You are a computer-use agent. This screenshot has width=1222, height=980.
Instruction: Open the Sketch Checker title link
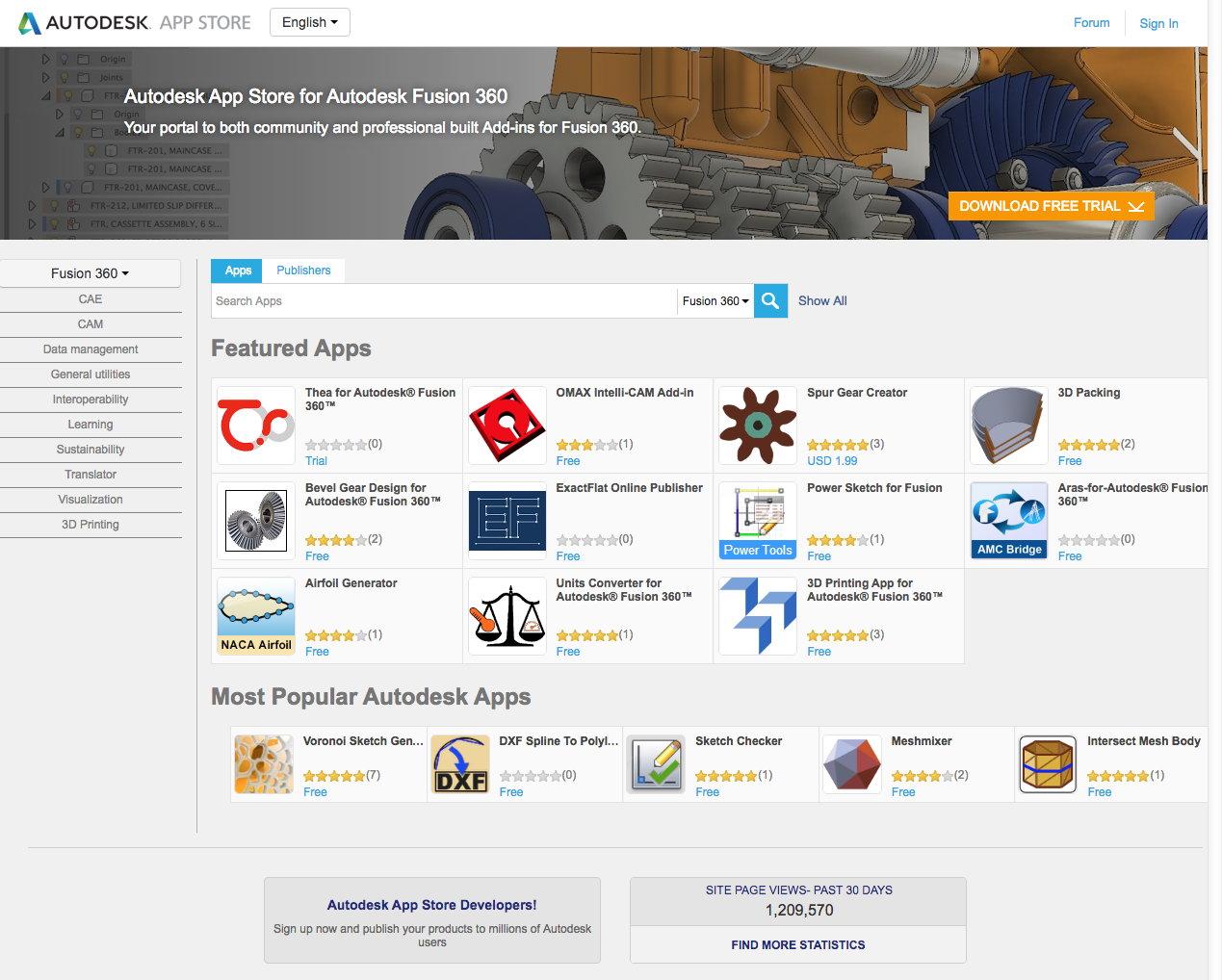[x=739, y=741]
